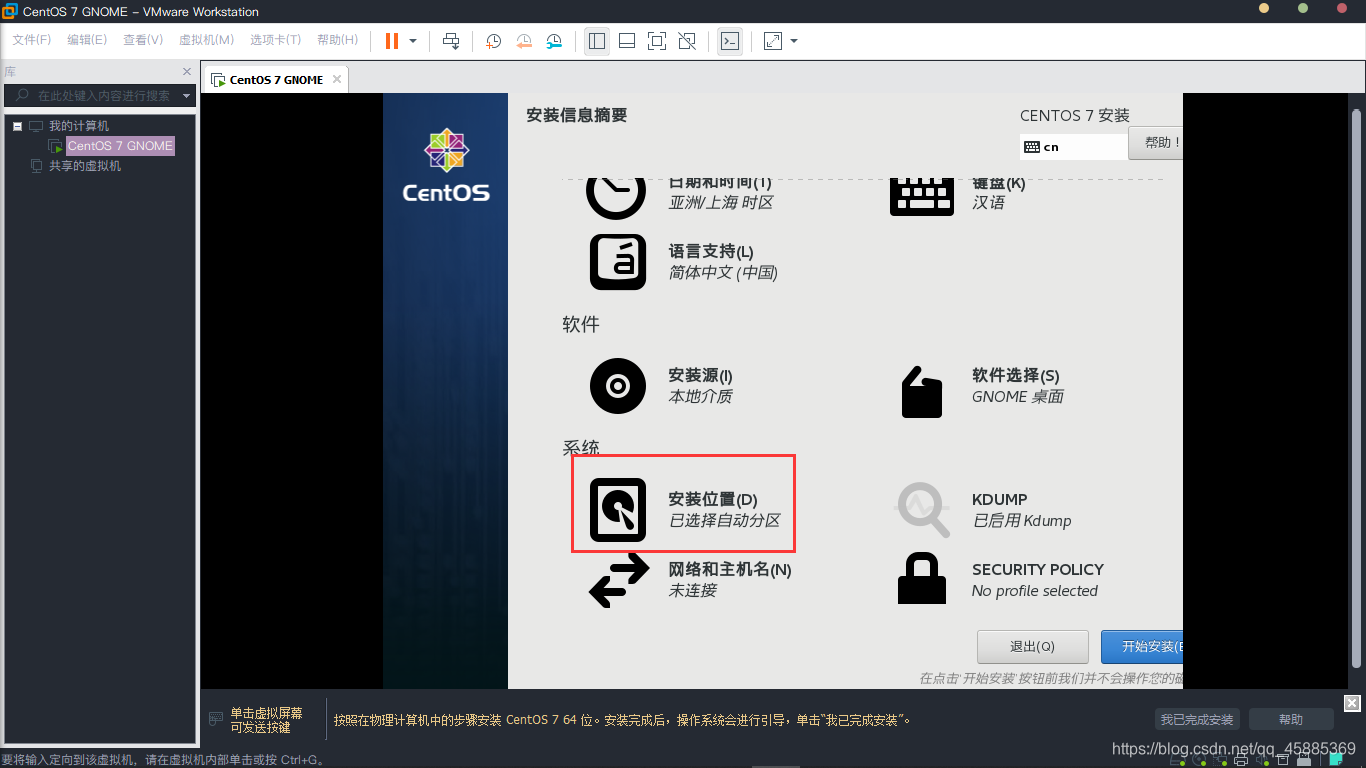Image resolution: width=1366 pixels, height=768 pixels.
Task: Click the printer icon in the status bar
Action: (x=1240, y=761)
